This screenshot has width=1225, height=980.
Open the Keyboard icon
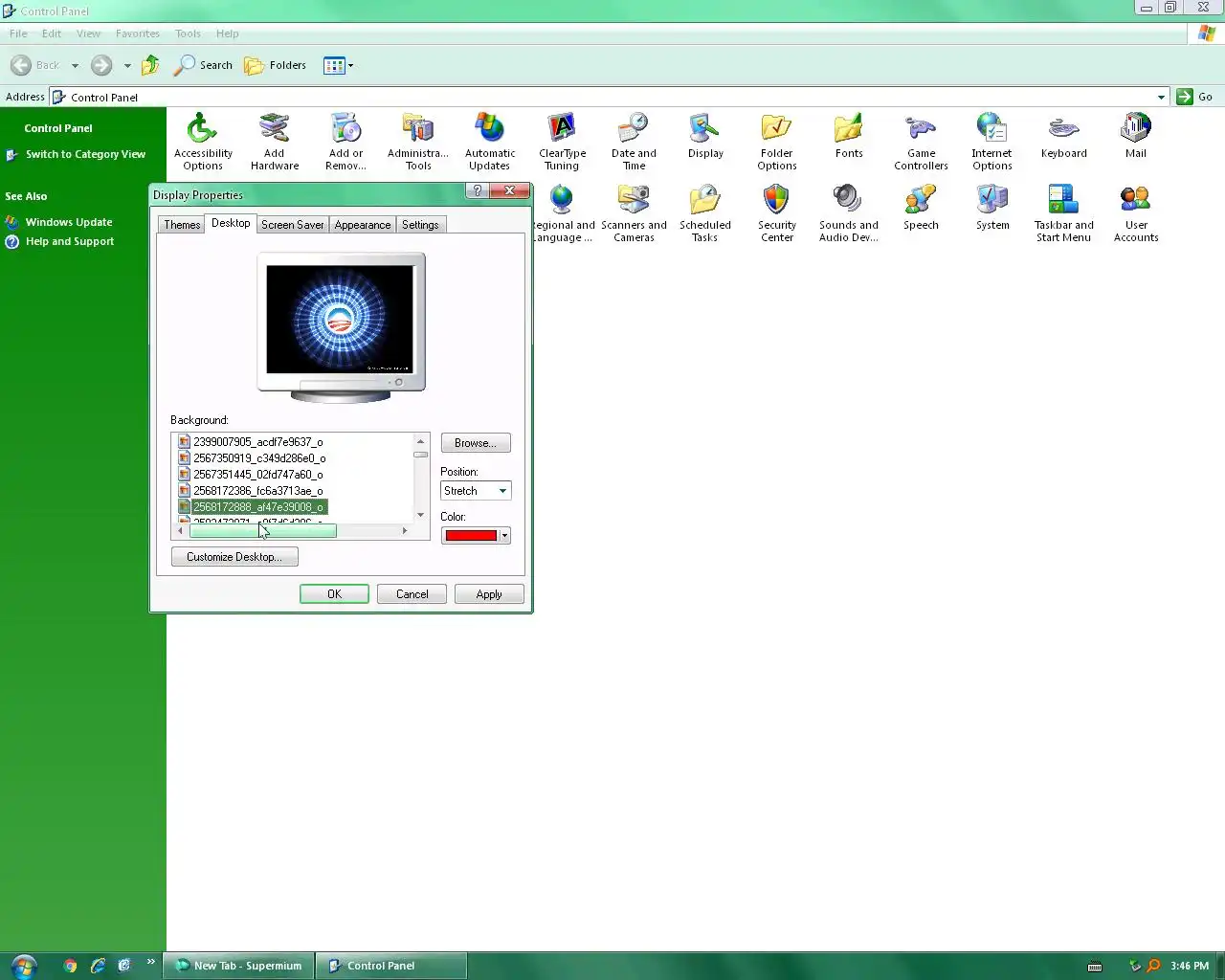click(x=1064, y=136)
